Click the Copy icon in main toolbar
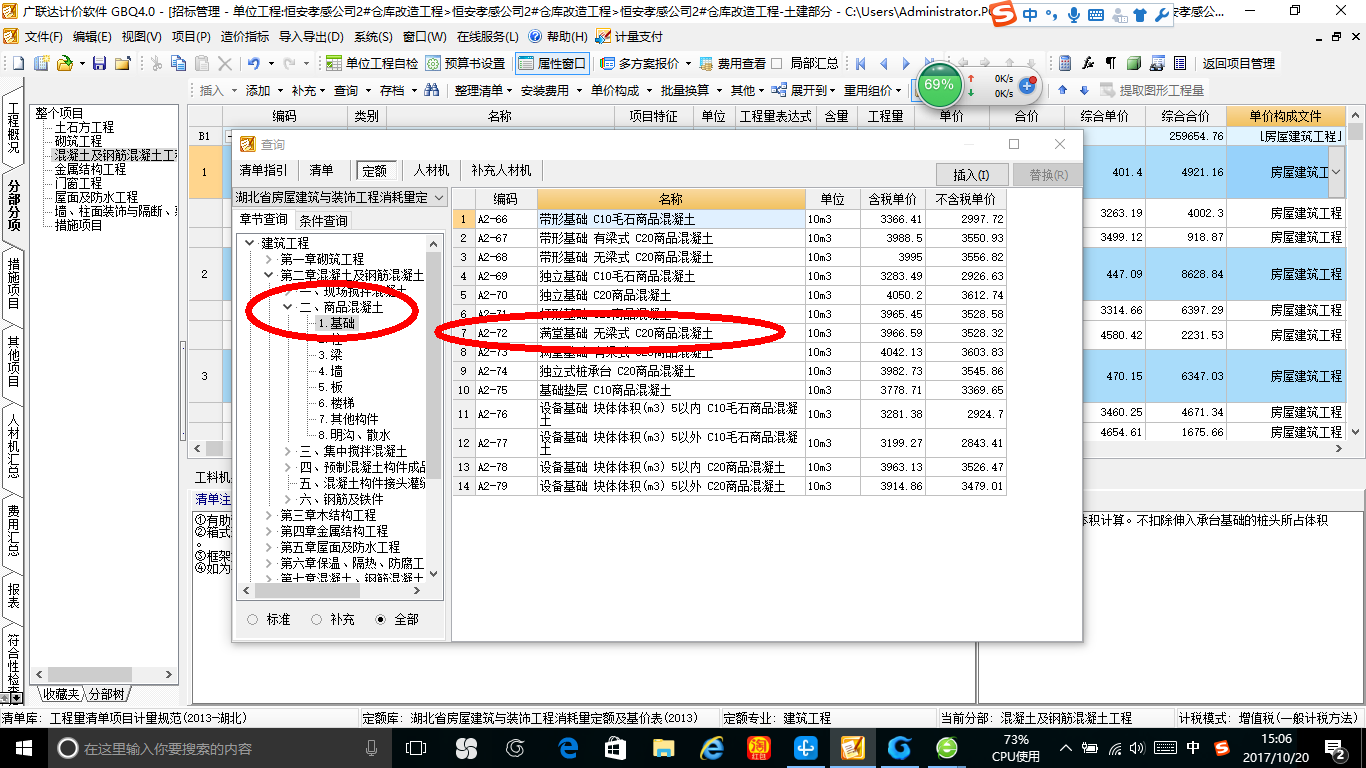This screenshot has width=1366, height=768. [x=179, y=63]
